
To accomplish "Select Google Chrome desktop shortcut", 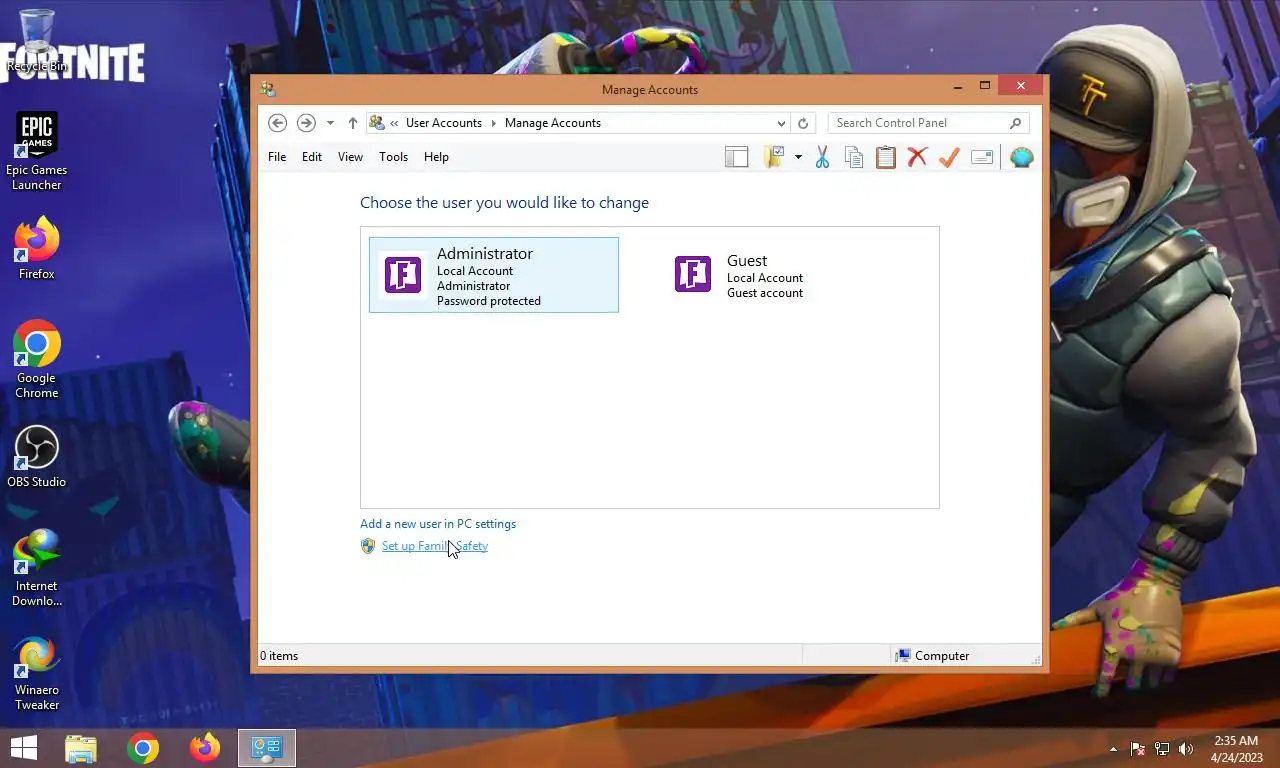I will (x=37, y=360).
